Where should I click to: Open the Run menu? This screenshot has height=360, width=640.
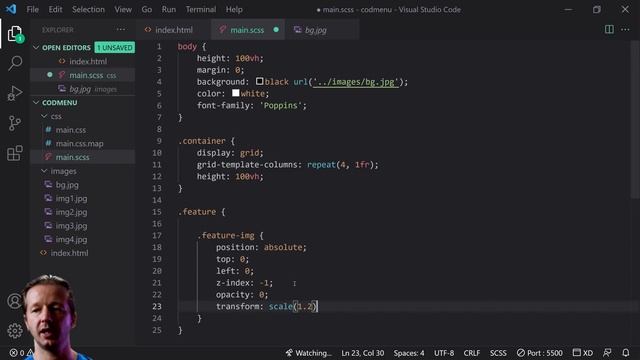(x=169, y=9)
